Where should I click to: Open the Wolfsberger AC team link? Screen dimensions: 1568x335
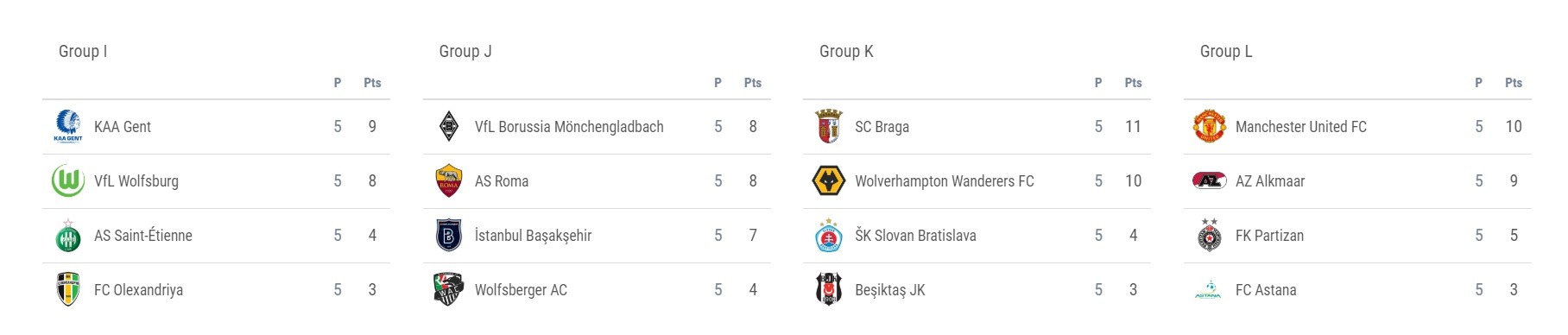(x=521, y=290)
